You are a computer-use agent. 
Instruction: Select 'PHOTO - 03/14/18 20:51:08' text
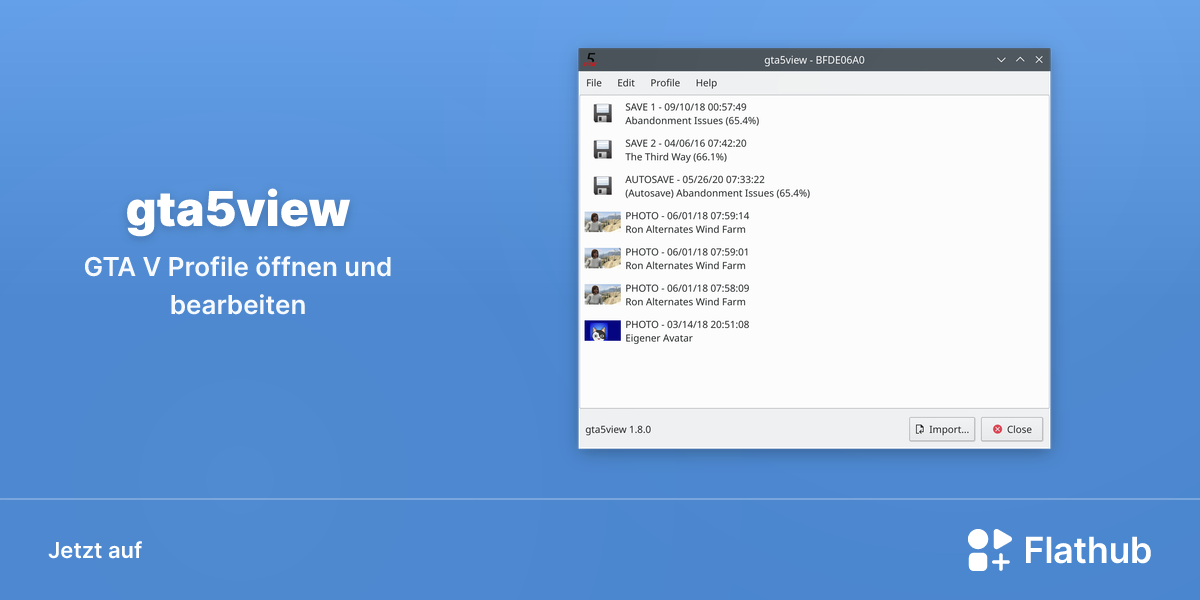click(x=687, y=324)
